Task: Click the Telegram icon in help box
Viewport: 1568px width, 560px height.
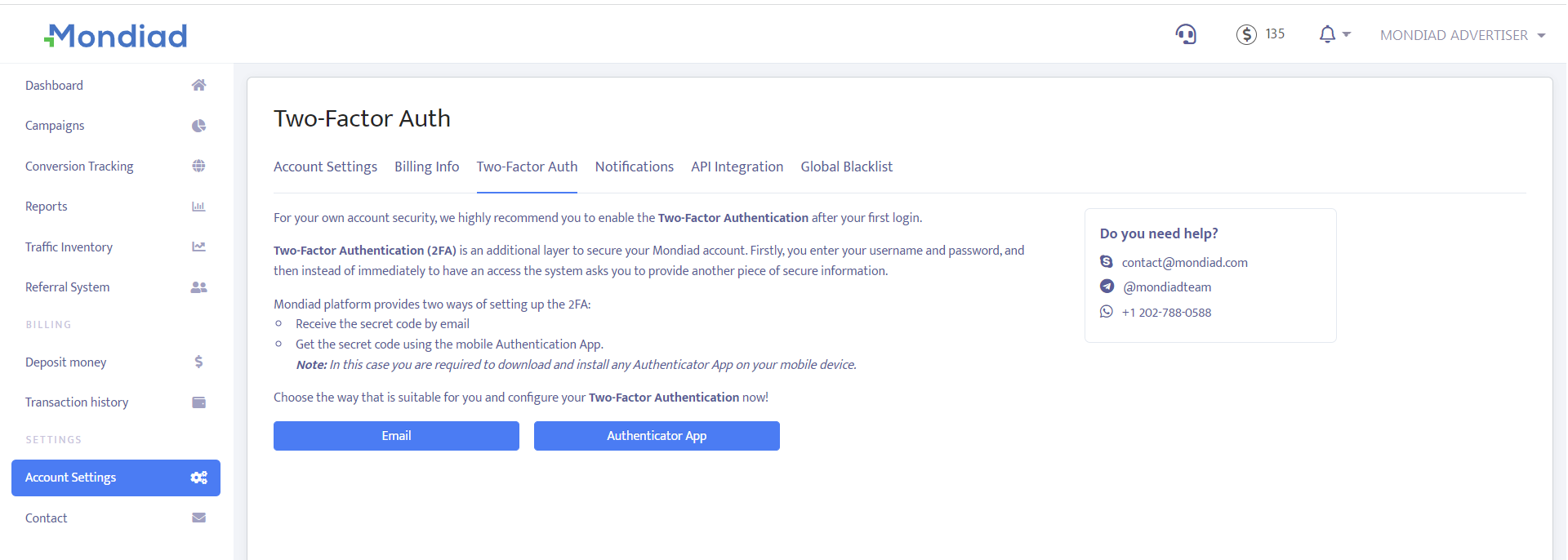Action: point(1107,286)
